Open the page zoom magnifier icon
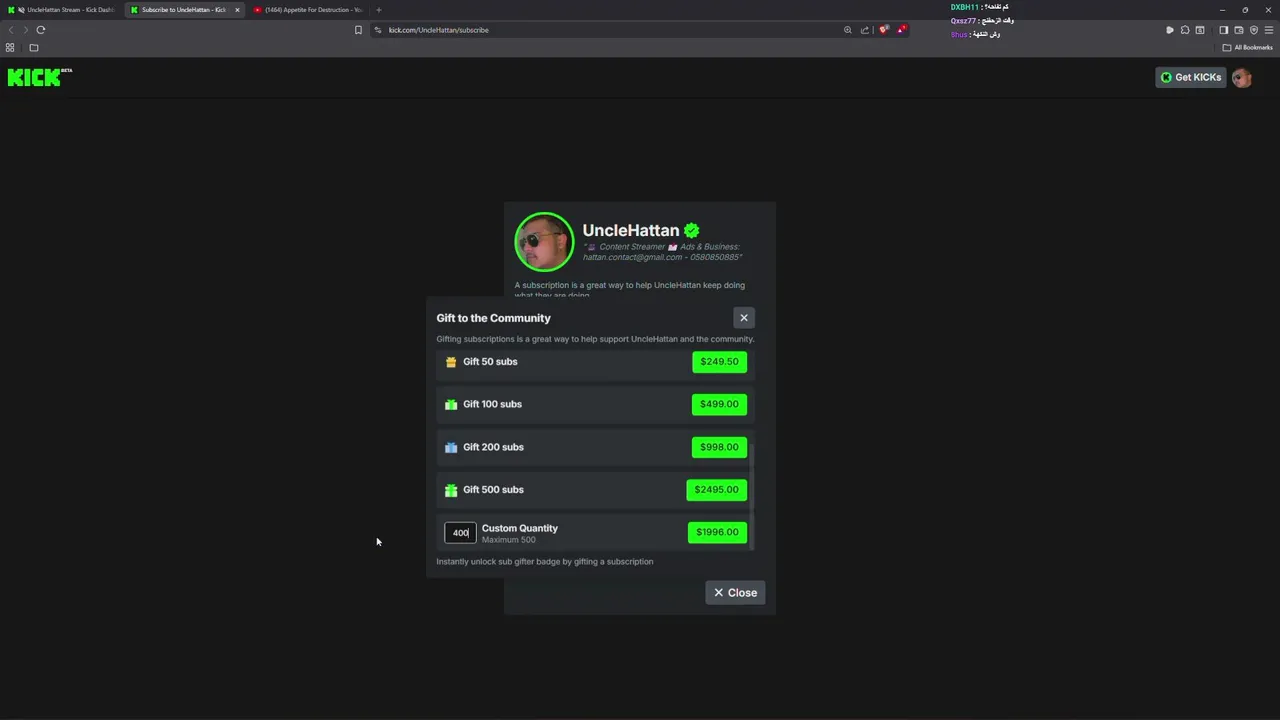This screenshot has width=1280, height=720. click(x=848, y=30)
